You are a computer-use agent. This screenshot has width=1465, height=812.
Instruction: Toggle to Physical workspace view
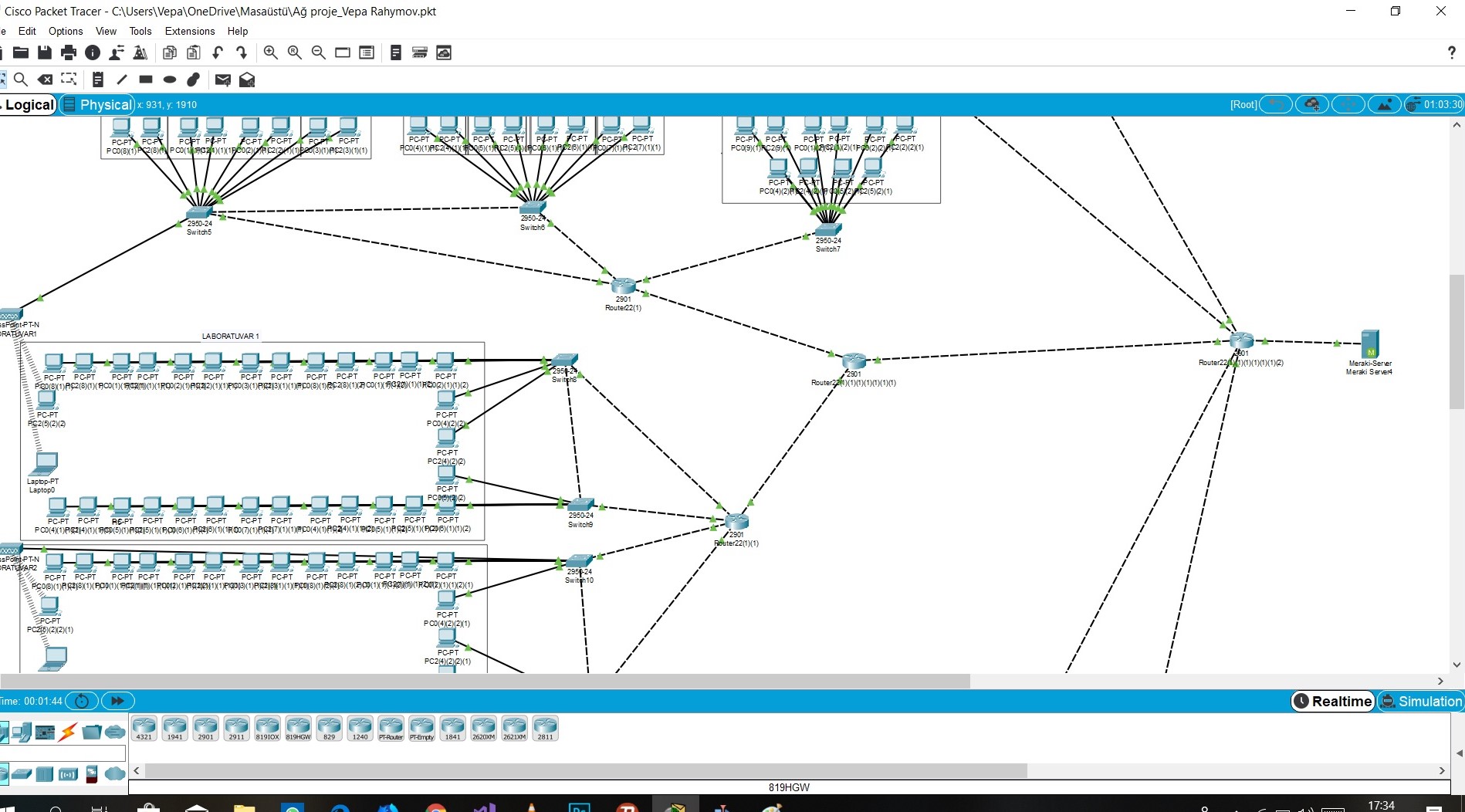point(97,104)
